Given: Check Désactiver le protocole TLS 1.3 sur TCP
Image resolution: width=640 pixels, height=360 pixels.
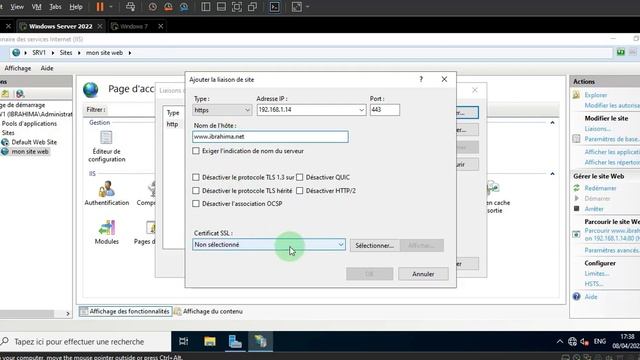Looking at the screenshot, I should click(x=196, y=177).
